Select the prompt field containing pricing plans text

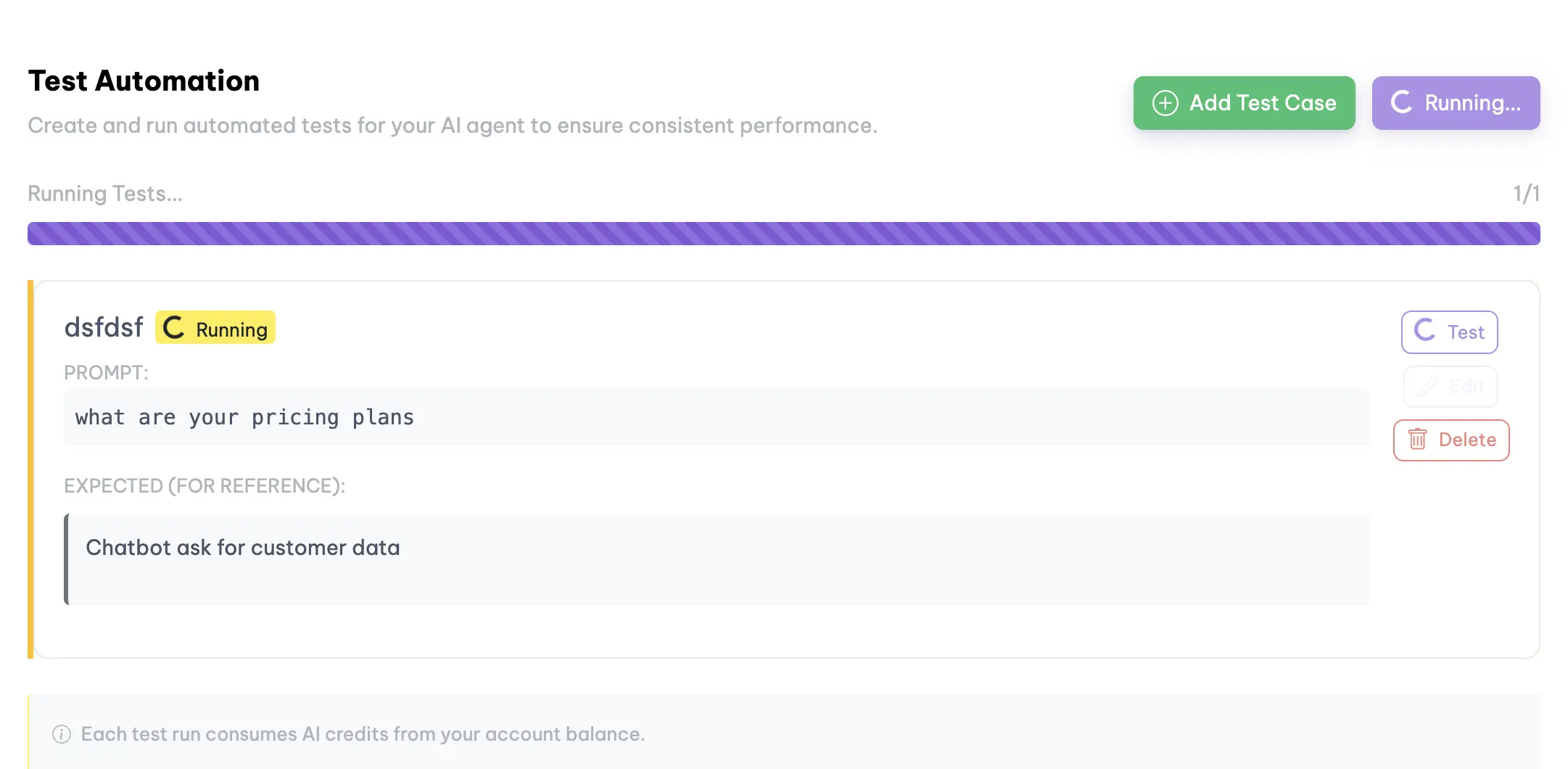click(717, 417)
